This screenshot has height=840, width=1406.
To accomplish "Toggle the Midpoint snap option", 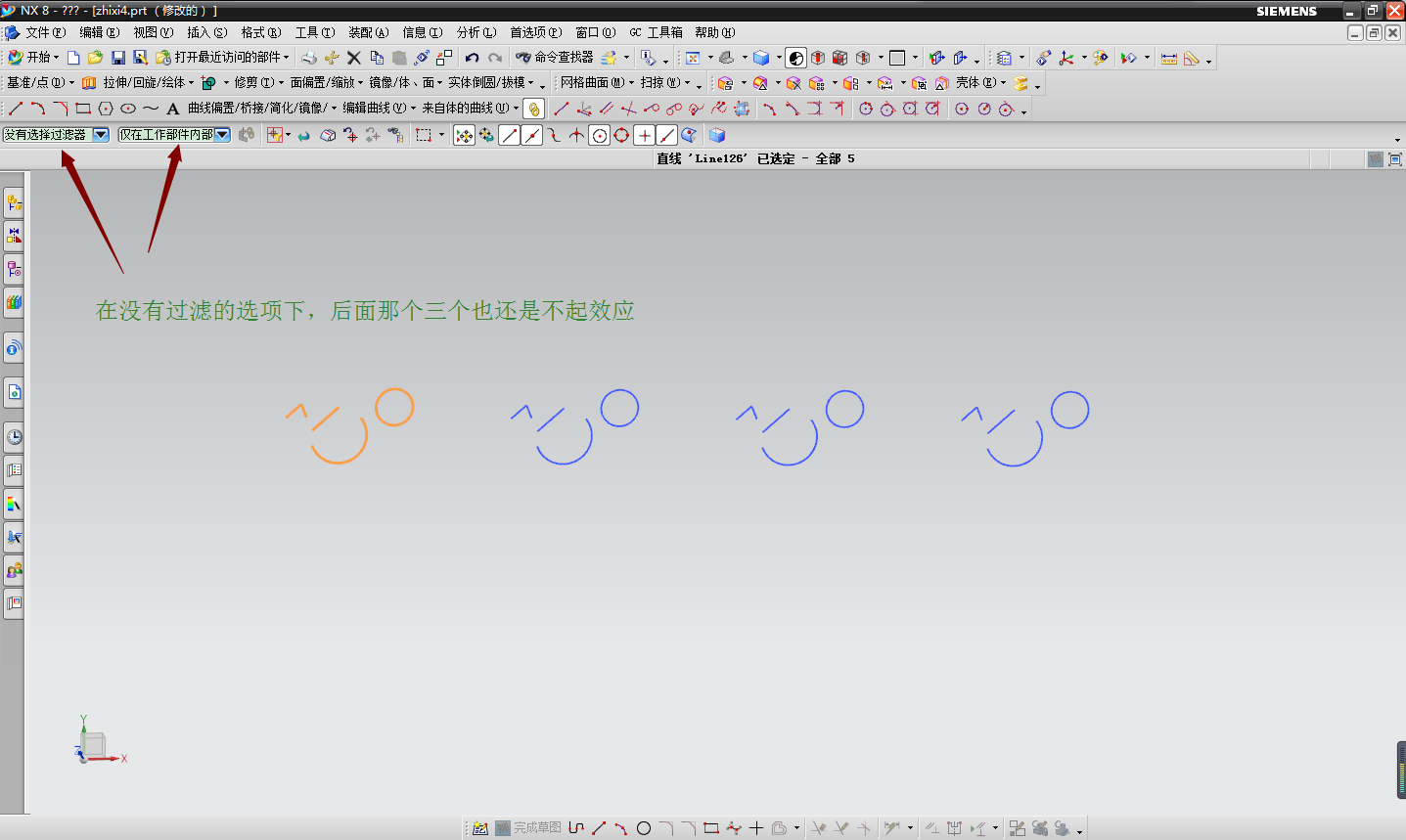I will [531, 135].
